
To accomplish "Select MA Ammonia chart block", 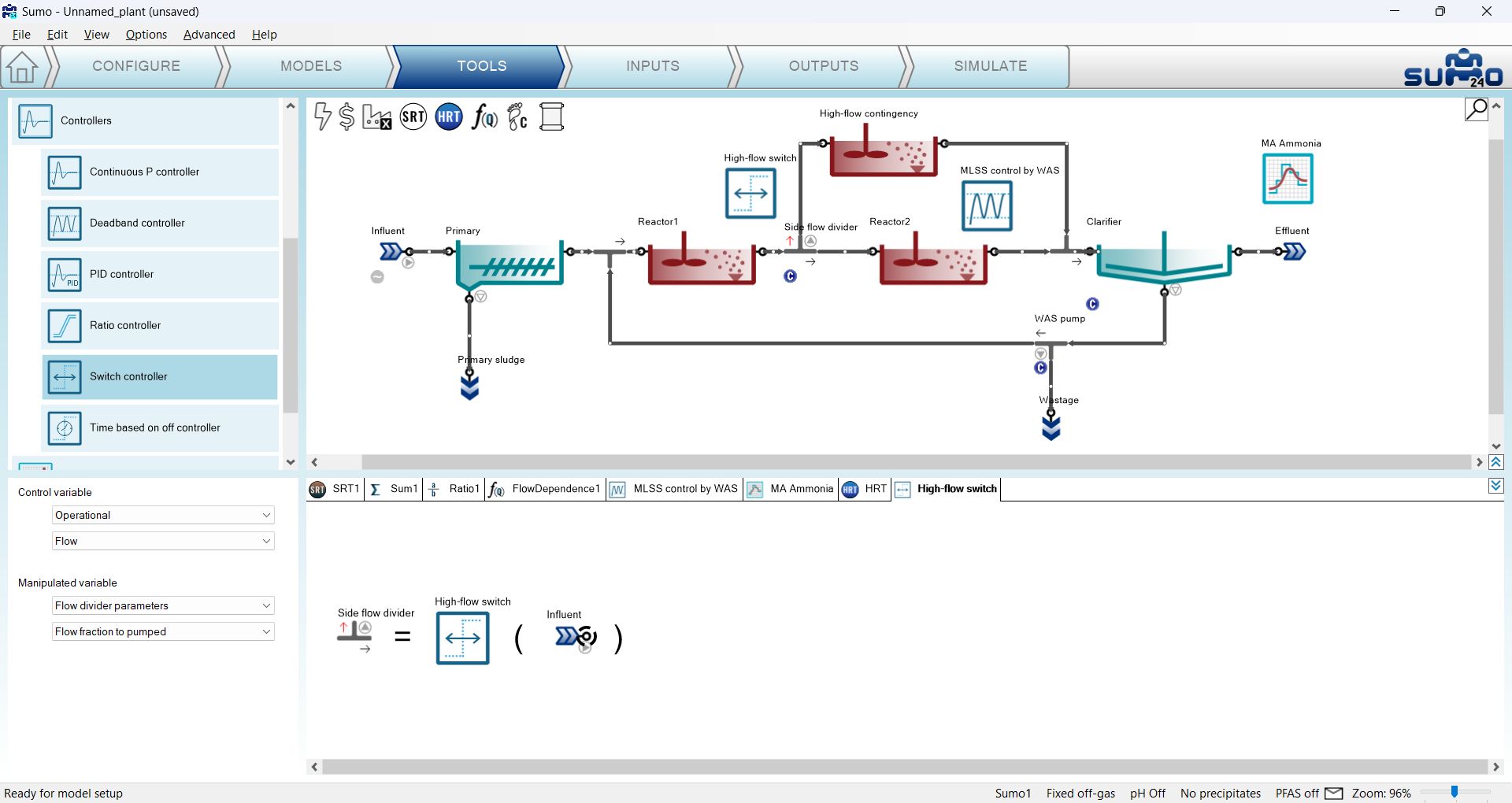I will pyautogui.click(x=1288, y=179).
